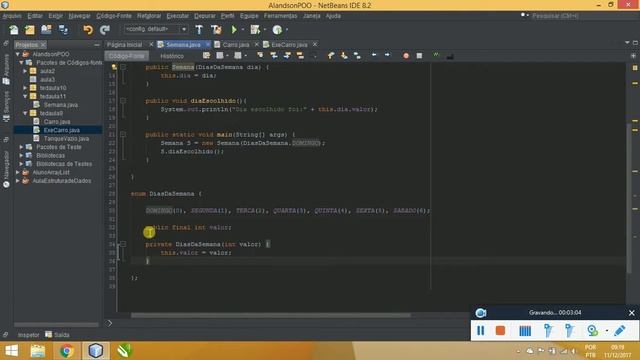Screen dimensions: 640x360
Task: Open the Run Project dropdown arrow
Action: point(243,29)
